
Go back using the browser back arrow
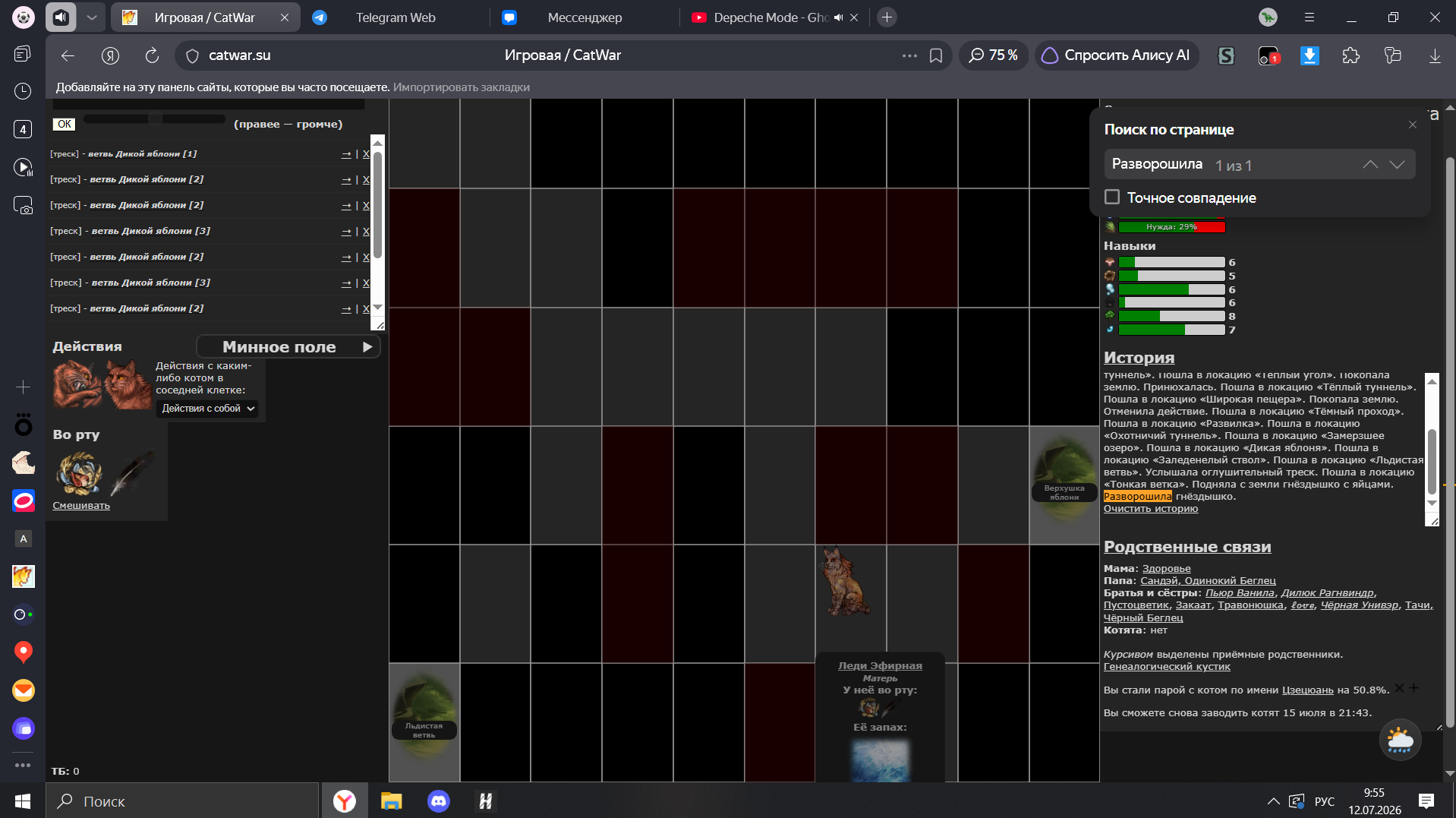tap(68, 55)
